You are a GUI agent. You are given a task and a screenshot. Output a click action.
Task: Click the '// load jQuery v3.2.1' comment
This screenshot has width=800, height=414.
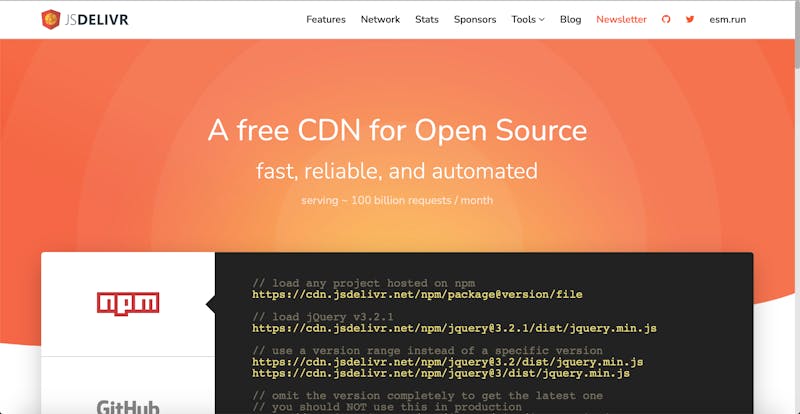323,317
